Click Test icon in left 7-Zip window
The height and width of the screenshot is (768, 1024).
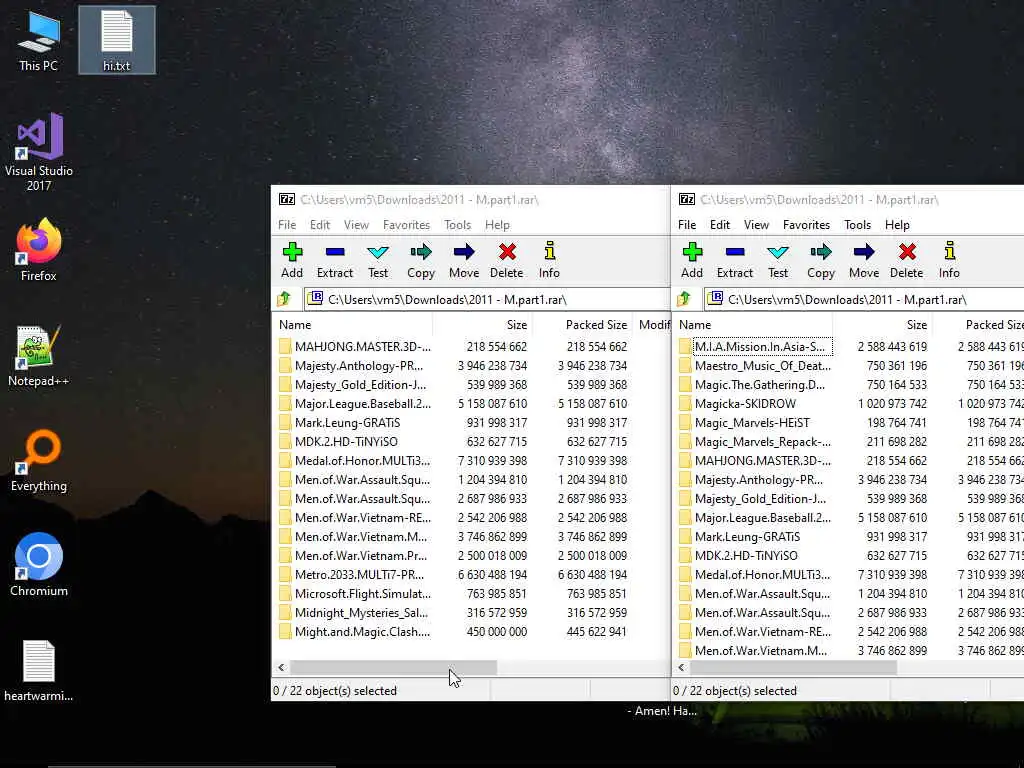(x=377, y=252)
